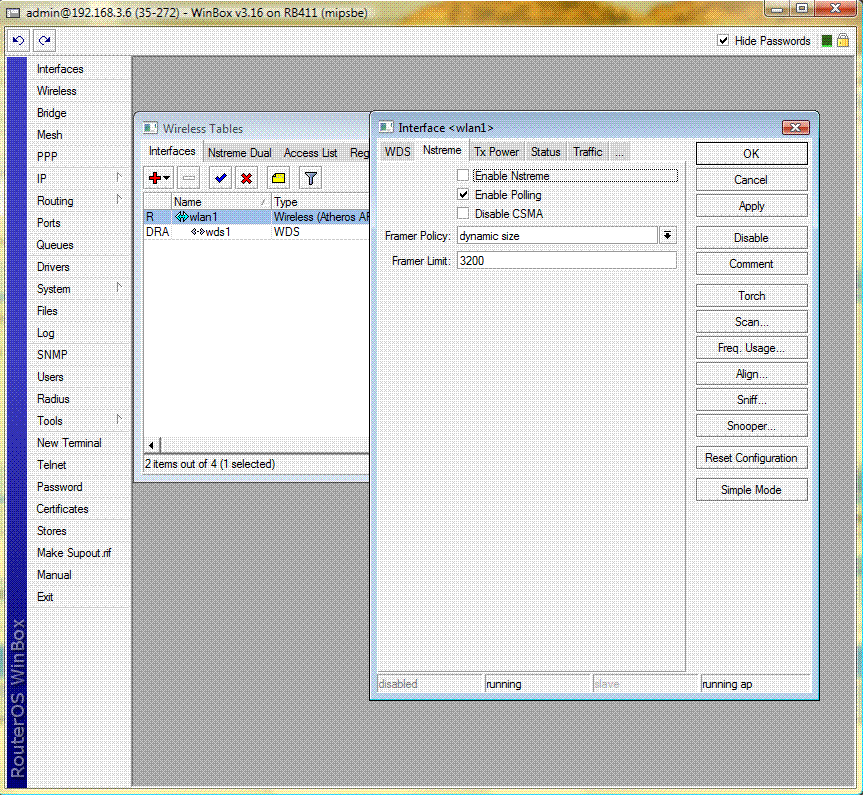Click the blue checkmark Enable icon
The height and width of the screenshot is (795, 863).
point(221,178)
